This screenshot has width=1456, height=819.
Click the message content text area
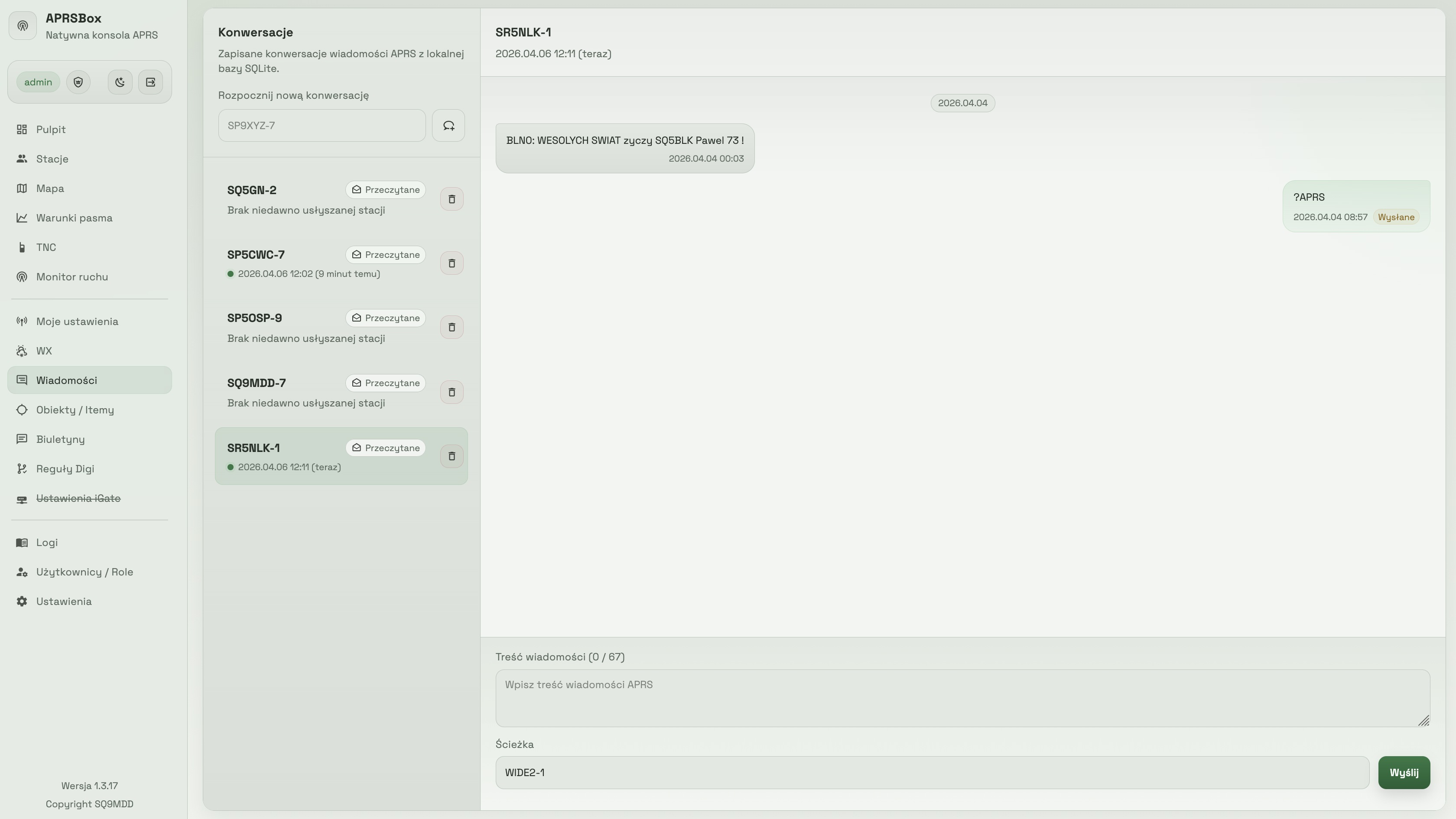pos(962,698)
